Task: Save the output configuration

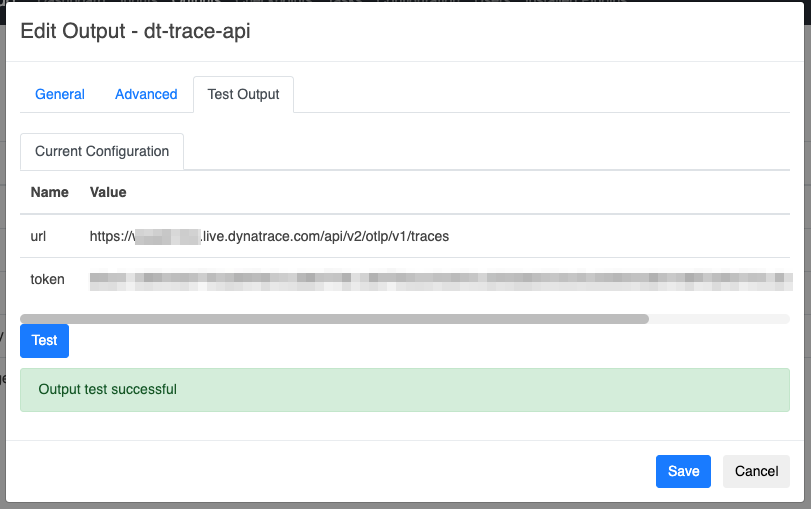Action: (x=683, y=471)
